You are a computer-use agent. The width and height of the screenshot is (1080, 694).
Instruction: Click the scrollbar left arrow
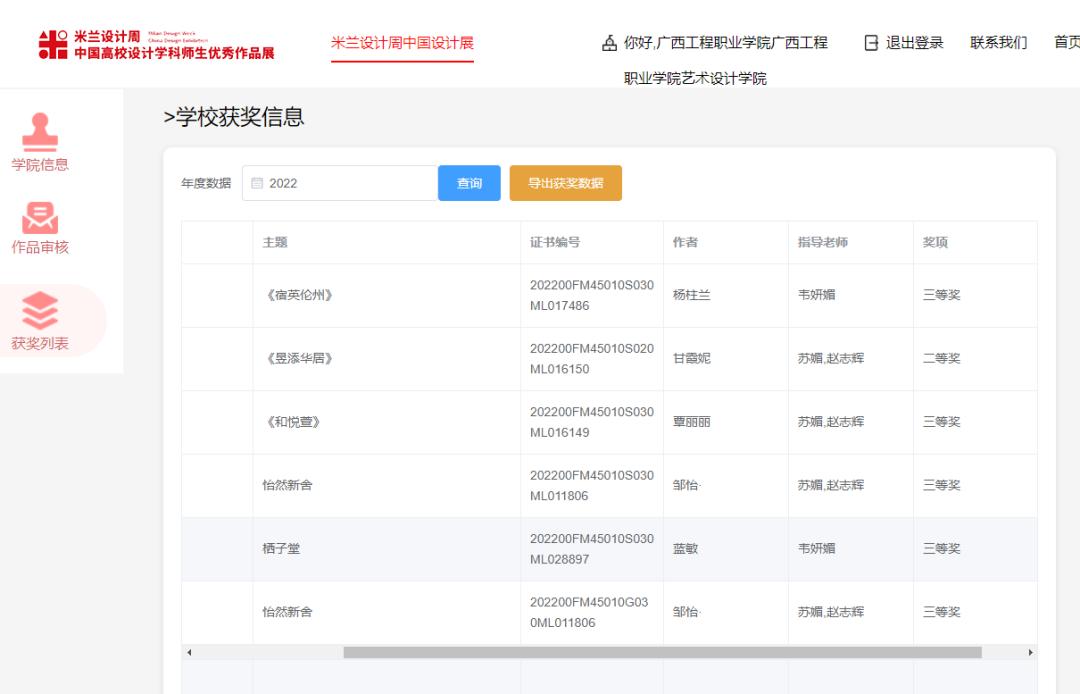point(190,653)
